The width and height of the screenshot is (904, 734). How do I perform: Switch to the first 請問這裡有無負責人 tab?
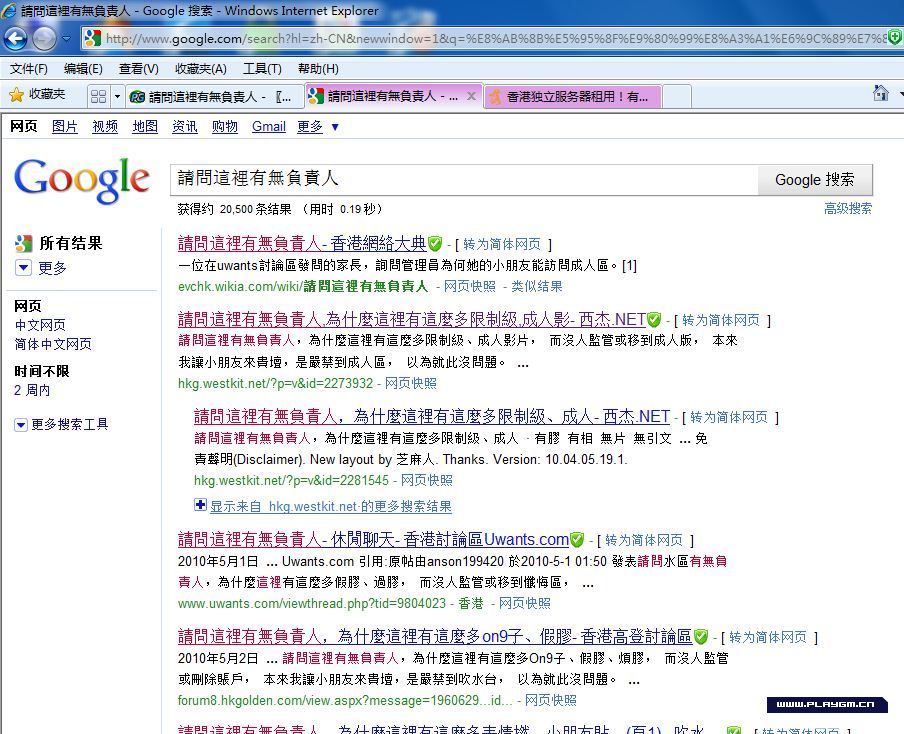[x=213, y=96]
